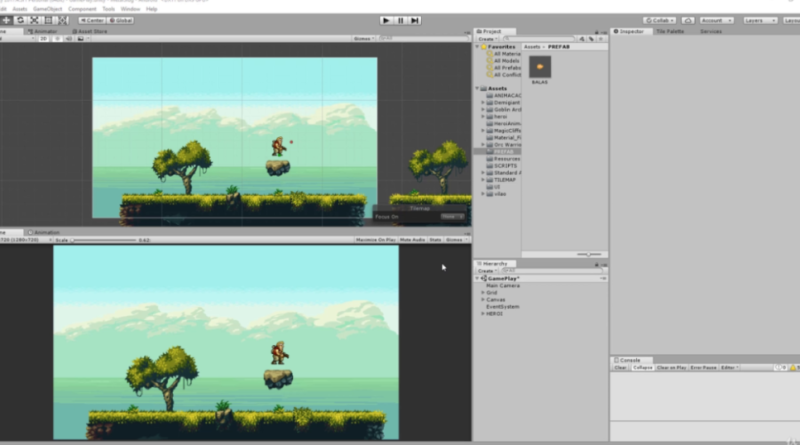Adjust the Project icon size slider

tap(589, 254)
